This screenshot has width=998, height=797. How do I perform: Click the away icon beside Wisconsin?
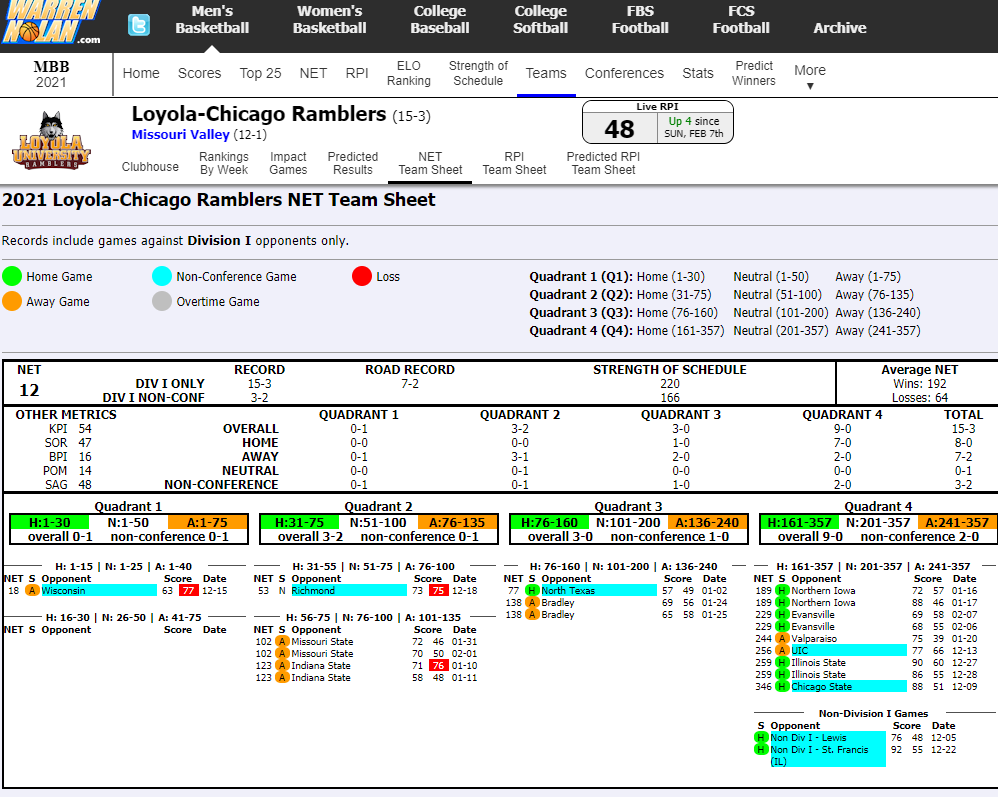(x=32, y=591)
